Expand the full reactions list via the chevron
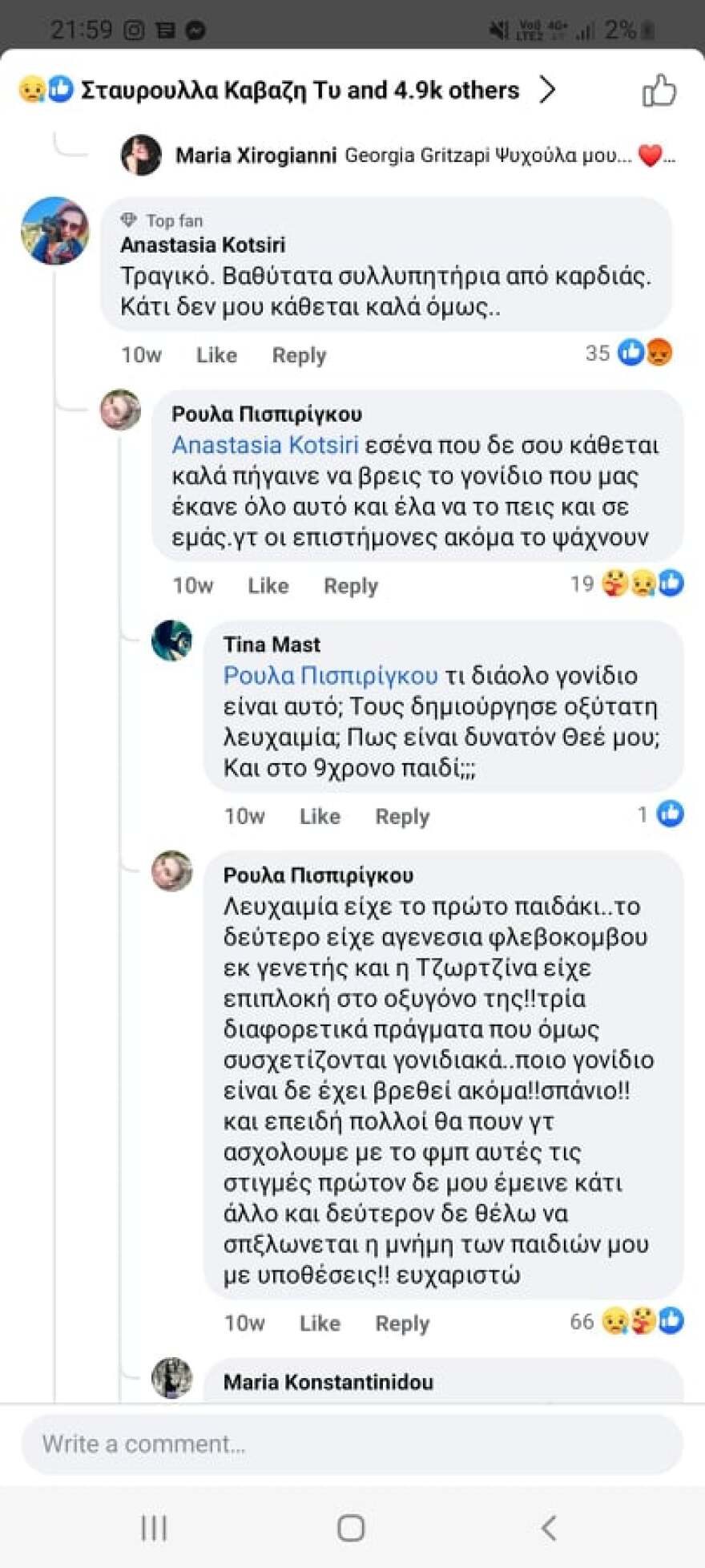The width and height of the screenshot is (705, 1568). coord(549,91)
